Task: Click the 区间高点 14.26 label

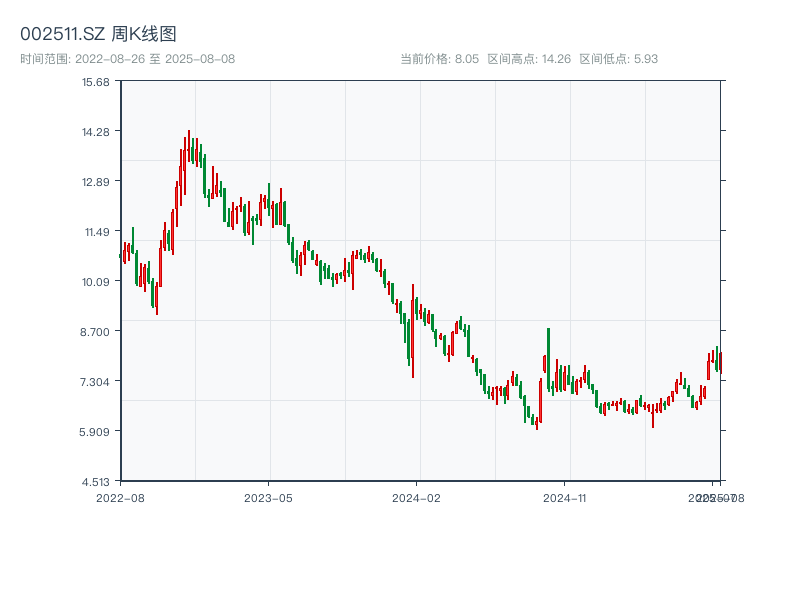Action: (x=529, y=59)
